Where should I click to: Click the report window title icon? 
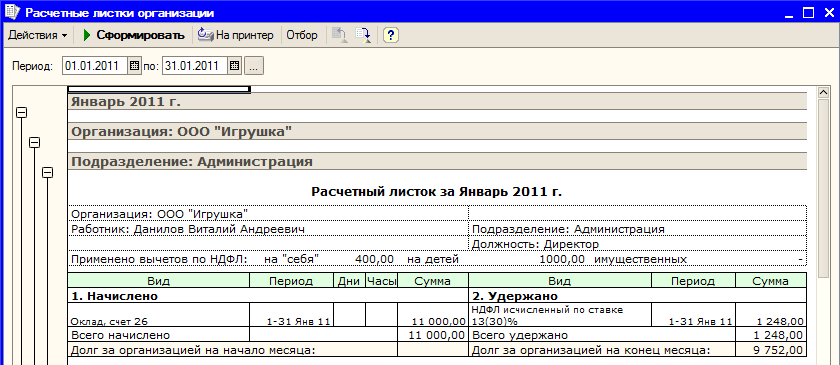11,12
